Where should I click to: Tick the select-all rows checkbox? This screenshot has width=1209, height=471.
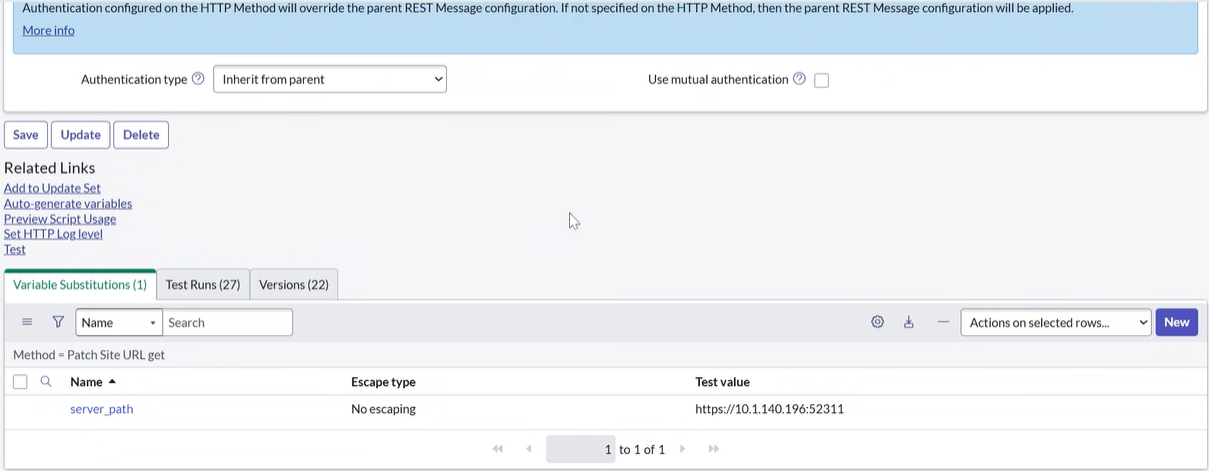click(x=20, y=382)
